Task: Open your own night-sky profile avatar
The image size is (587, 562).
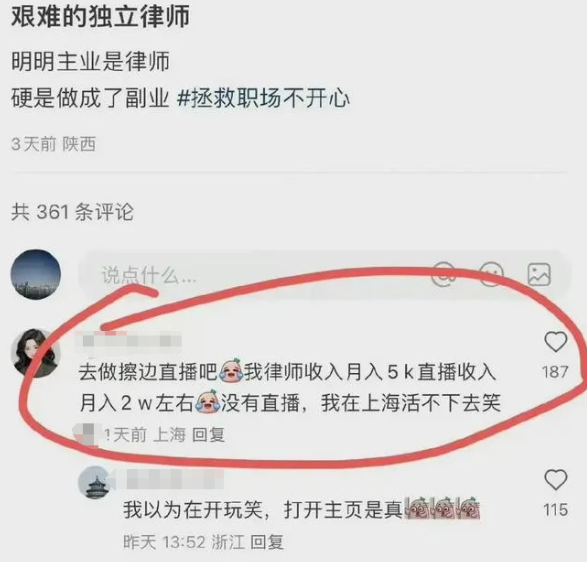Action: [36, 274]
